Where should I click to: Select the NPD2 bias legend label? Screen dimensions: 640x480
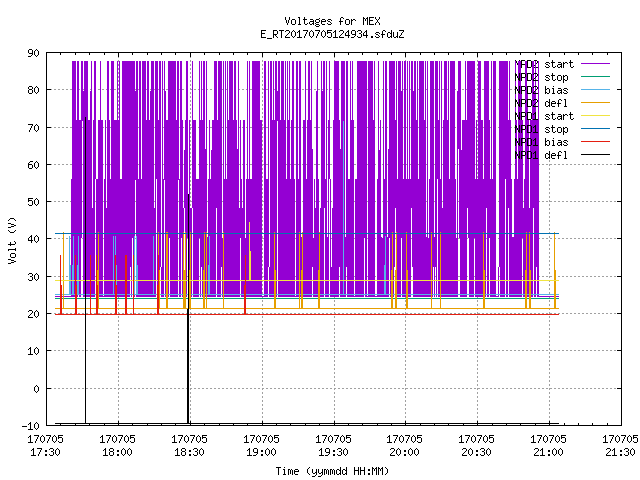[541, 90]
